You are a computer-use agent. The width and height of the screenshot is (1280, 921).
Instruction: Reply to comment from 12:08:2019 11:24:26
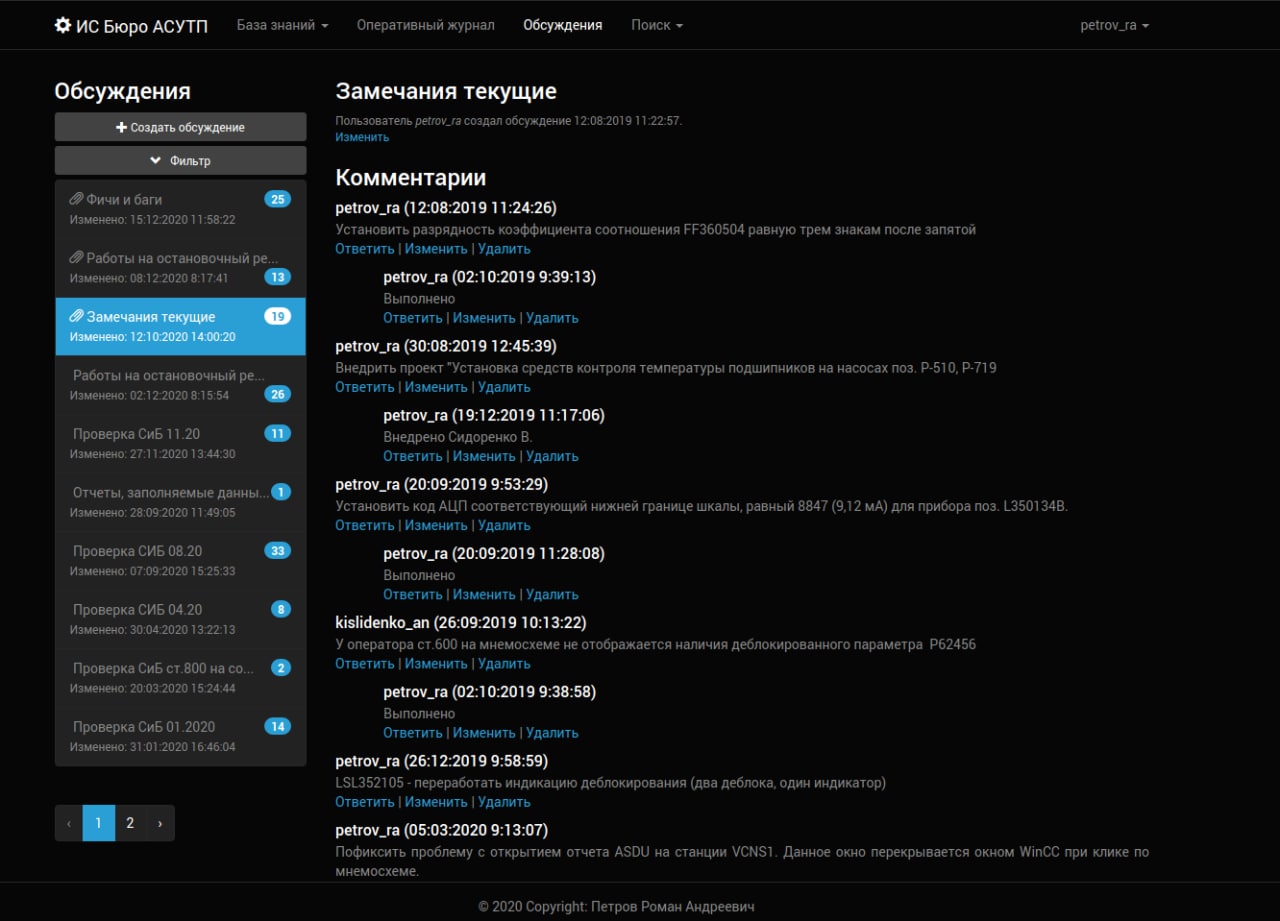pyautogui.click(x=365, y=249)
